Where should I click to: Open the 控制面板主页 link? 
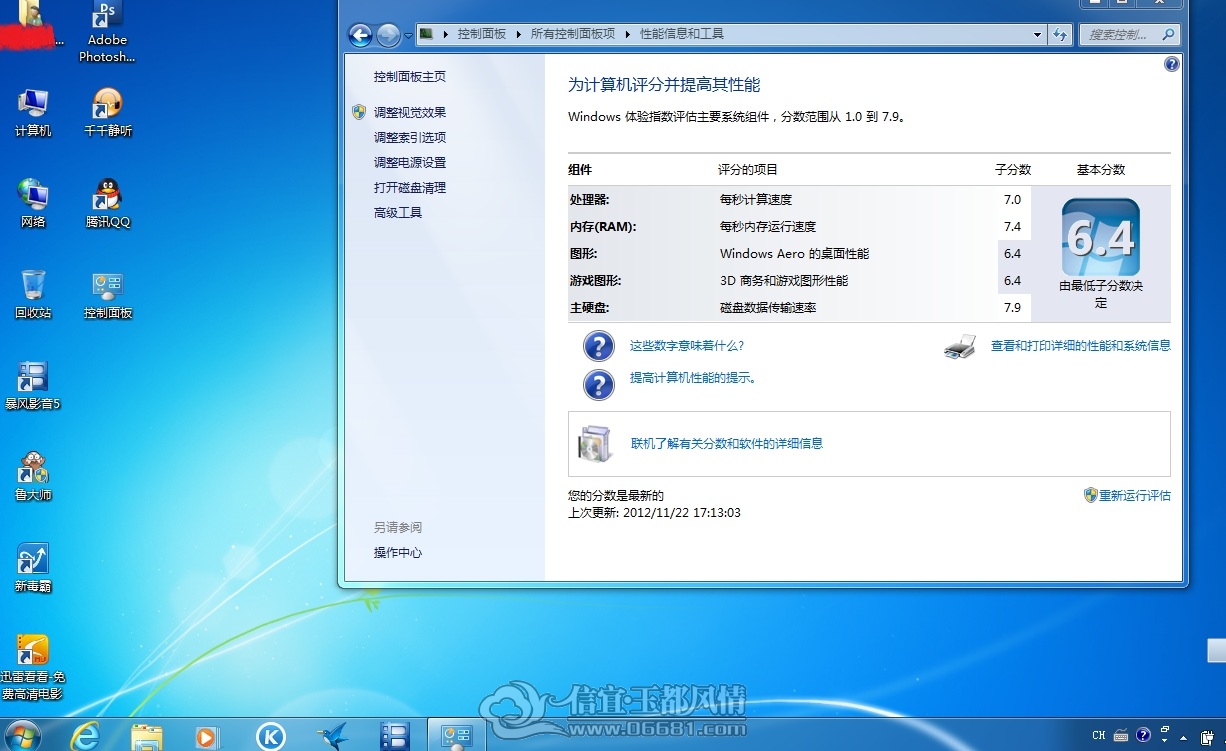pos(410,77)
